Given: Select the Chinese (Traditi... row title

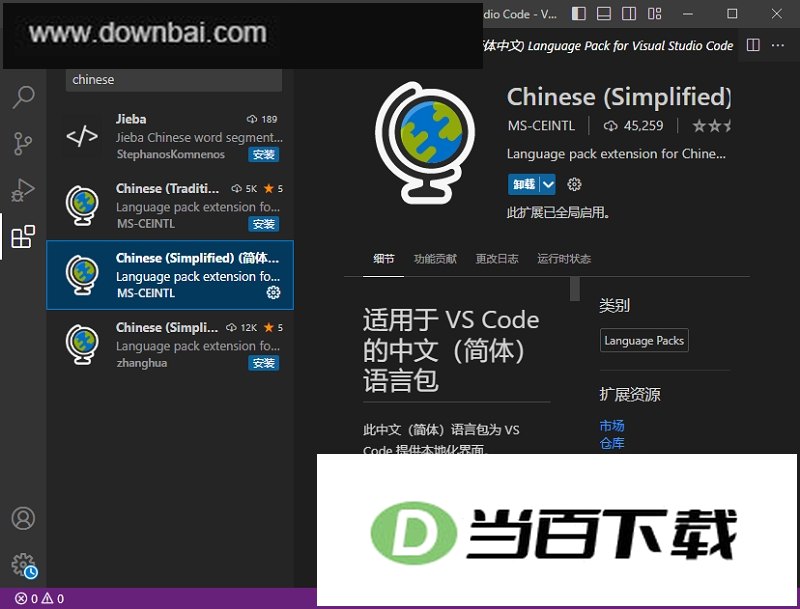Looking at the screenshot, I should click(167, 189).
